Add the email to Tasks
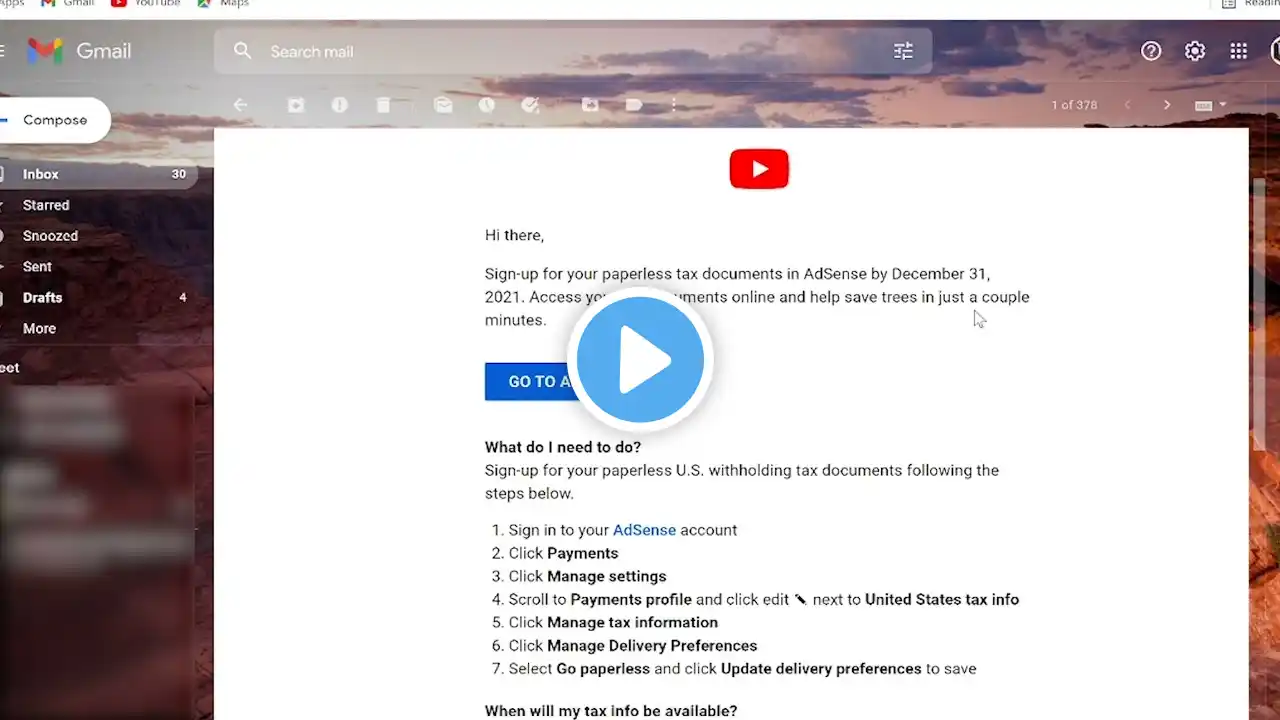The image size is (1280, 720). pyautogui.click(x=530, y=105)
